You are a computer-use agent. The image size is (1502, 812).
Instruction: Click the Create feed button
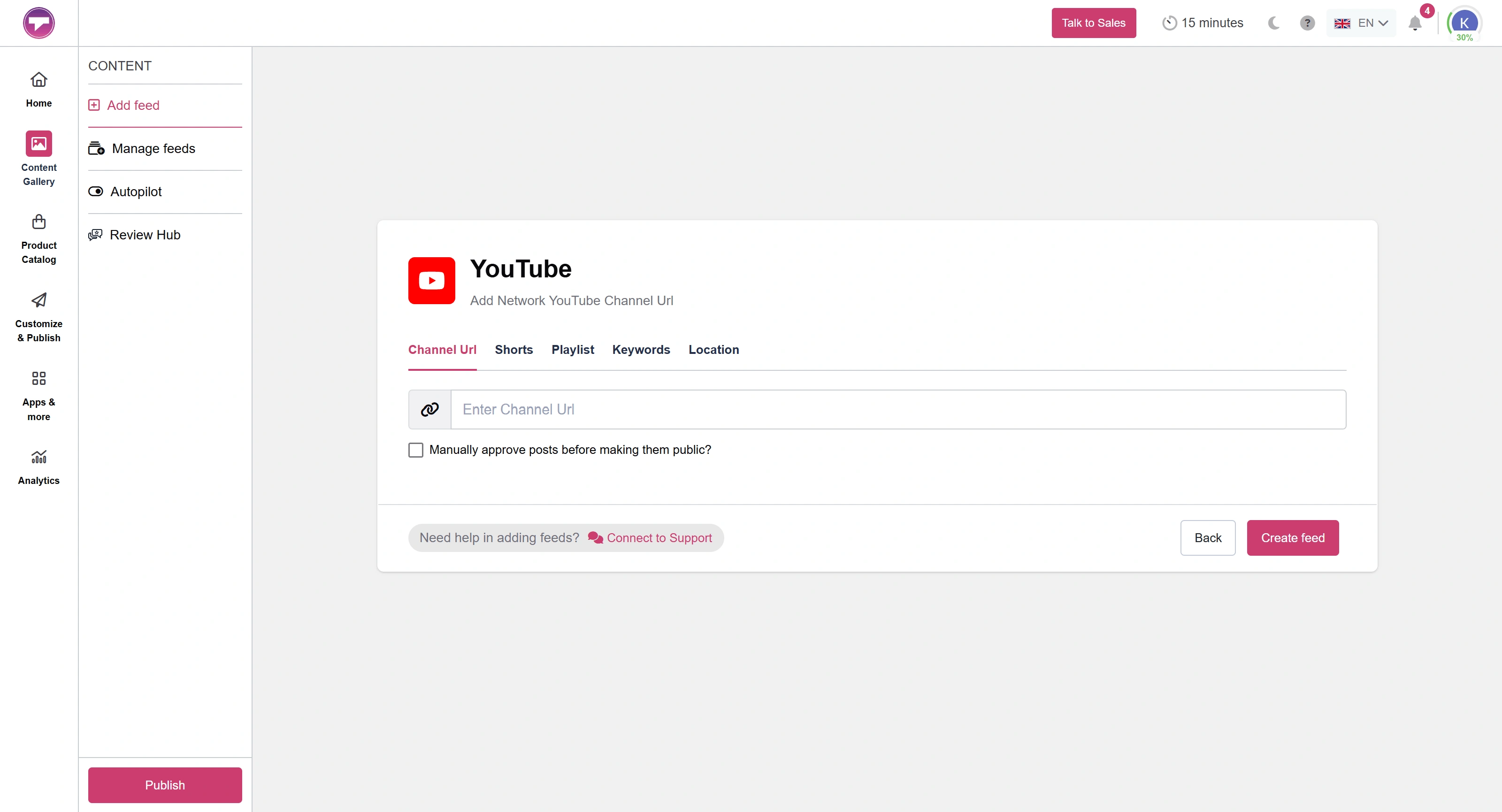pos(1293,537)
